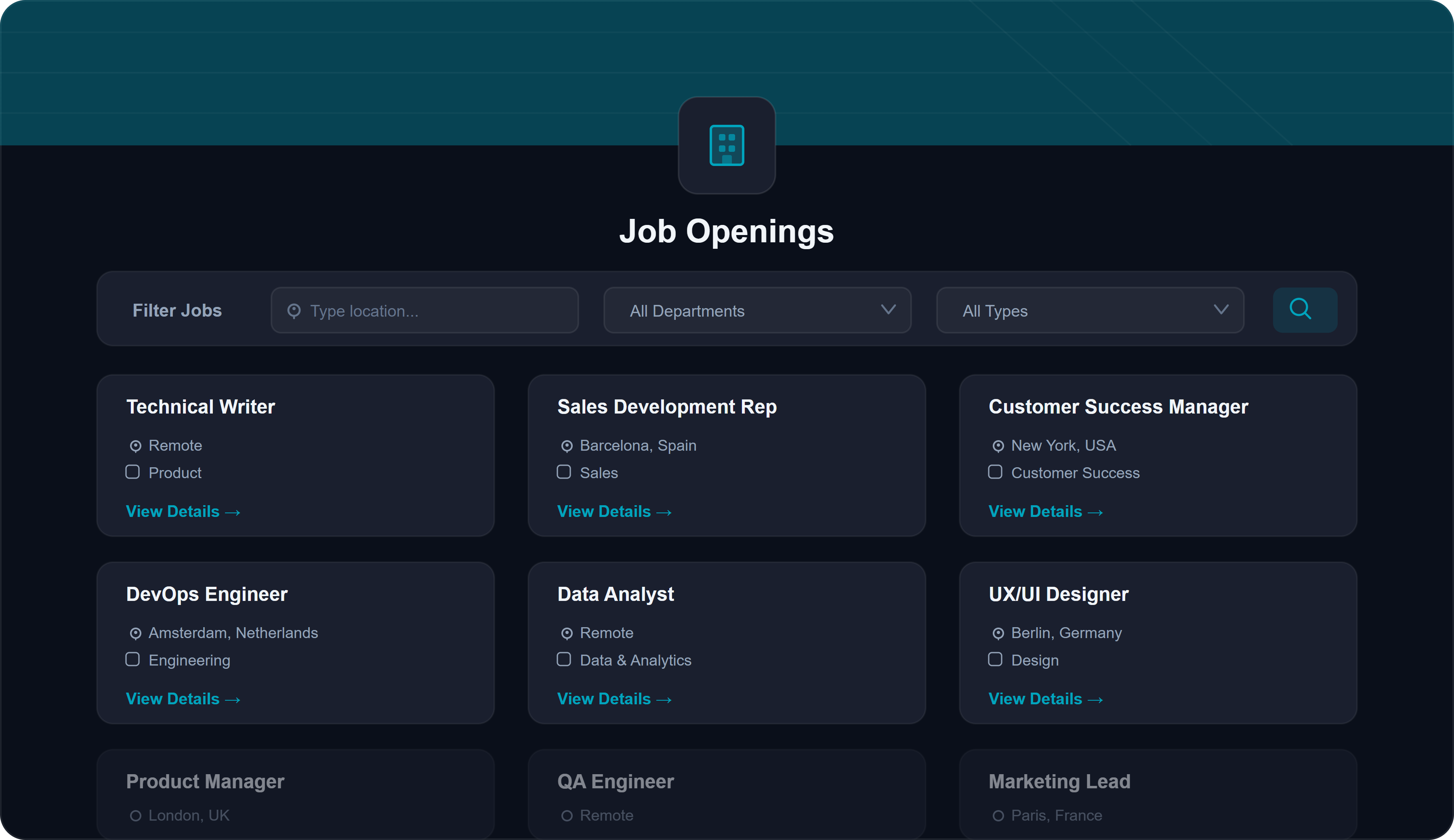Click the Product Manager job title
This screenshot has height=840, width=1454.
206,782
